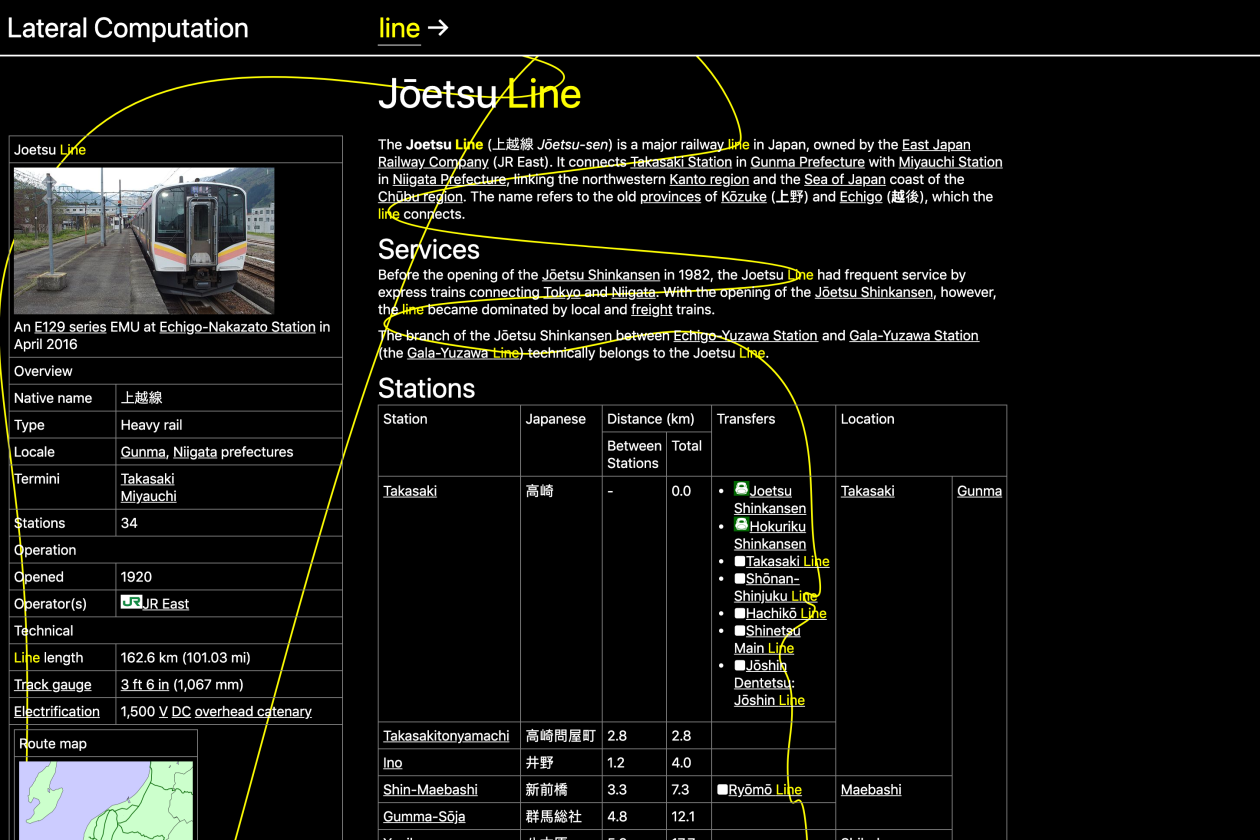
Task: Click the 'Stations' section heading
Action: 427,388
